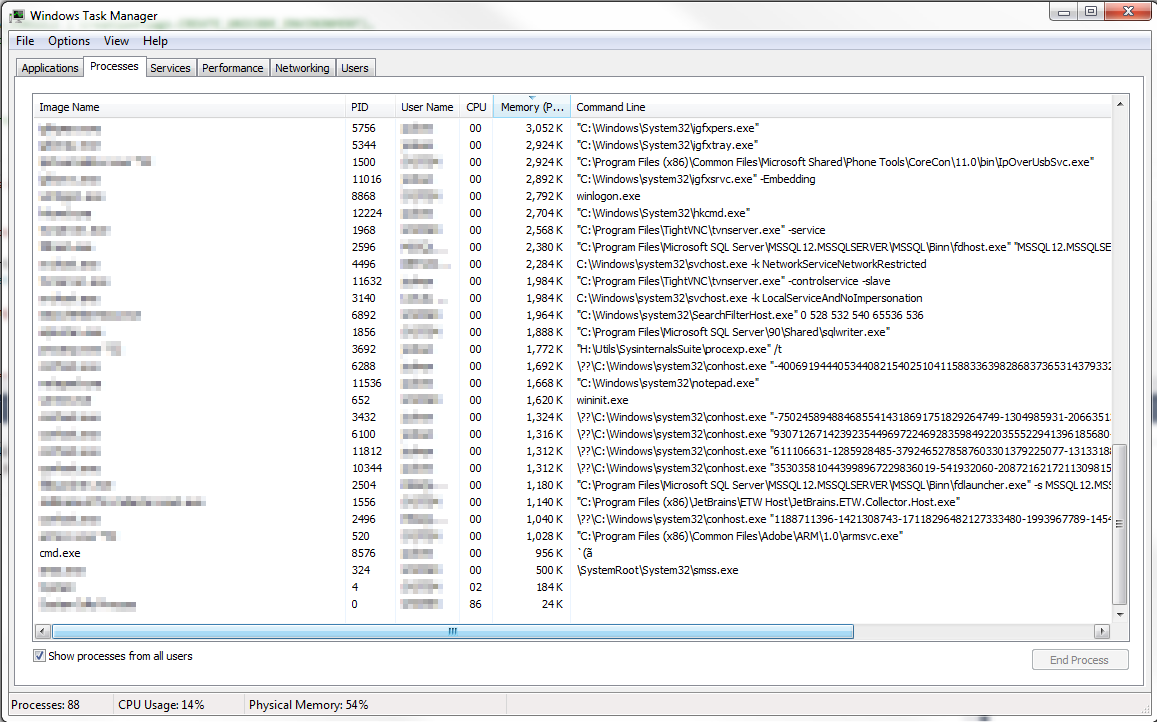Click the Processes: 88 status entry
Screen dimensions: 1157x722
[46, 705]
